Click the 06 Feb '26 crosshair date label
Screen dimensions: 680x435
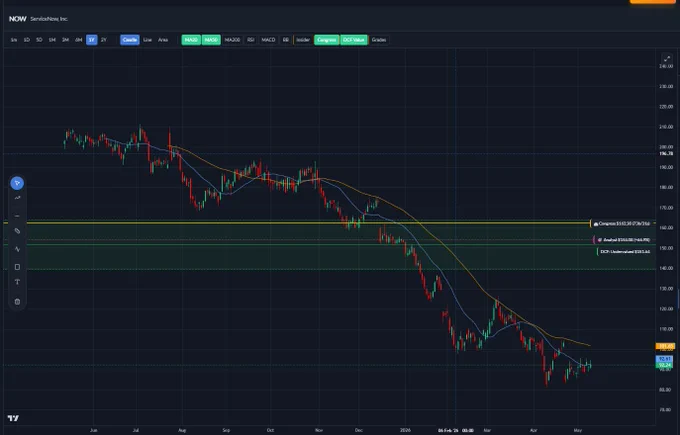point(456,430)
